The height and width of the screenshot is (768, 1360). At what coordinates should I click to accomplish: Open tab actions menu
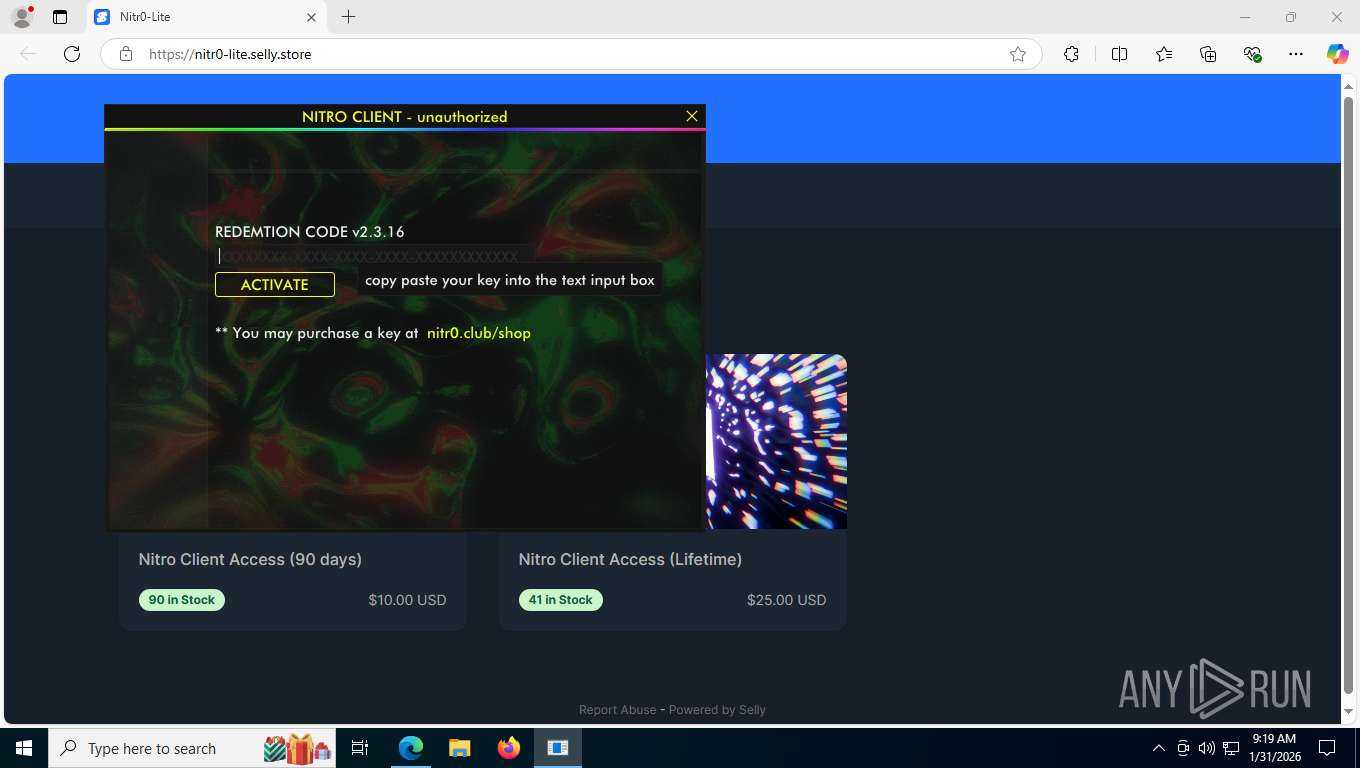pyautogui.click(x=60, y=17)
